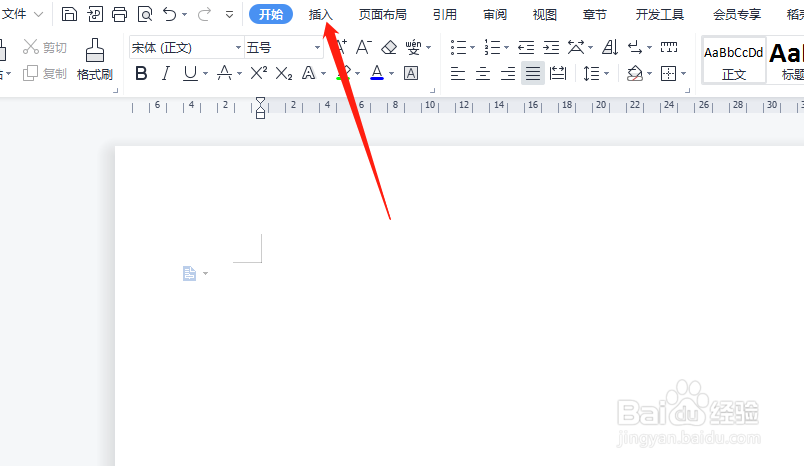The width and height of the screenshot is (804, 466).
Task: Click the numbered list icon
Action: pos(492,47)
